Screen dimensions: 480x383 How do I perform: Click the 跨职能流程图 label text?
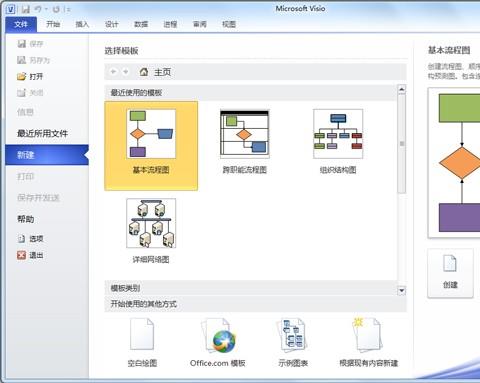pos(245,170)
